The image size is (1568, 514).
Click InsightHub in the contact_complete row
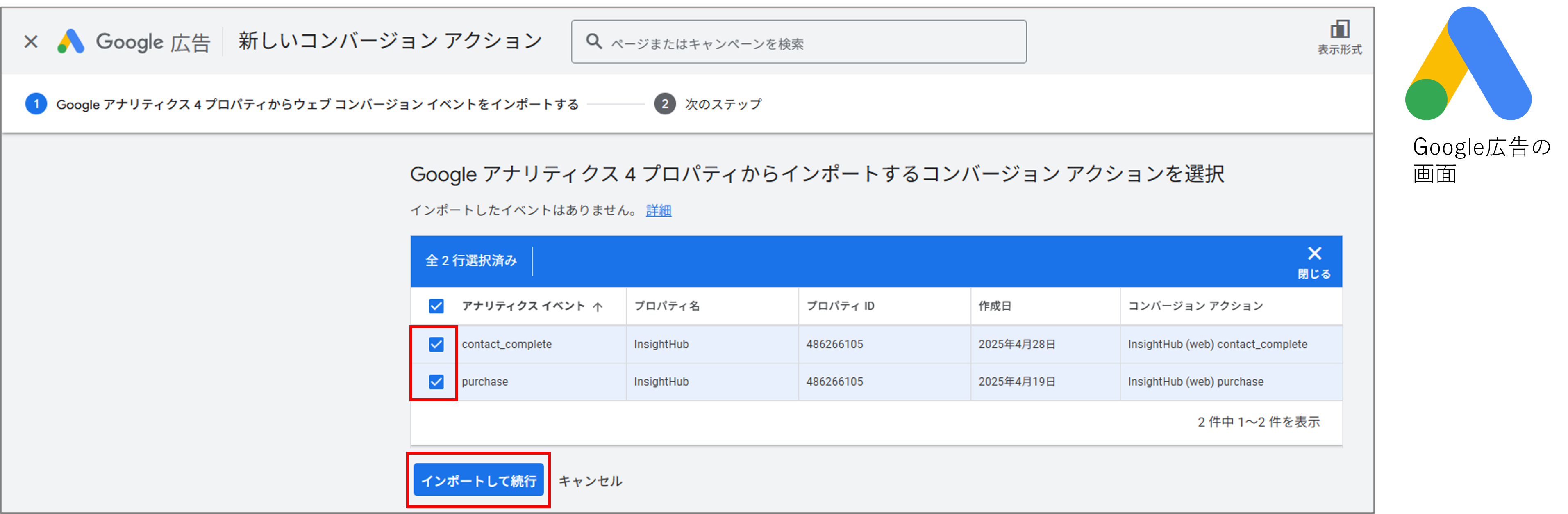tap(661, 344)
